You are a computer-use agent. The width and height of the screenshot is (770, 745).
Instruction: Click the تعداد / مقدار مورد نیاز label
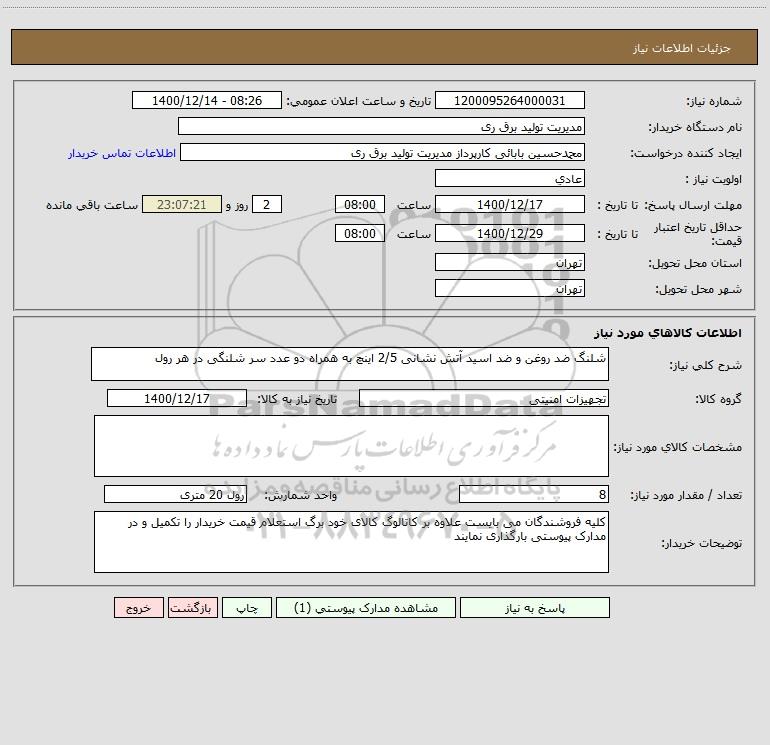[686, 496]
